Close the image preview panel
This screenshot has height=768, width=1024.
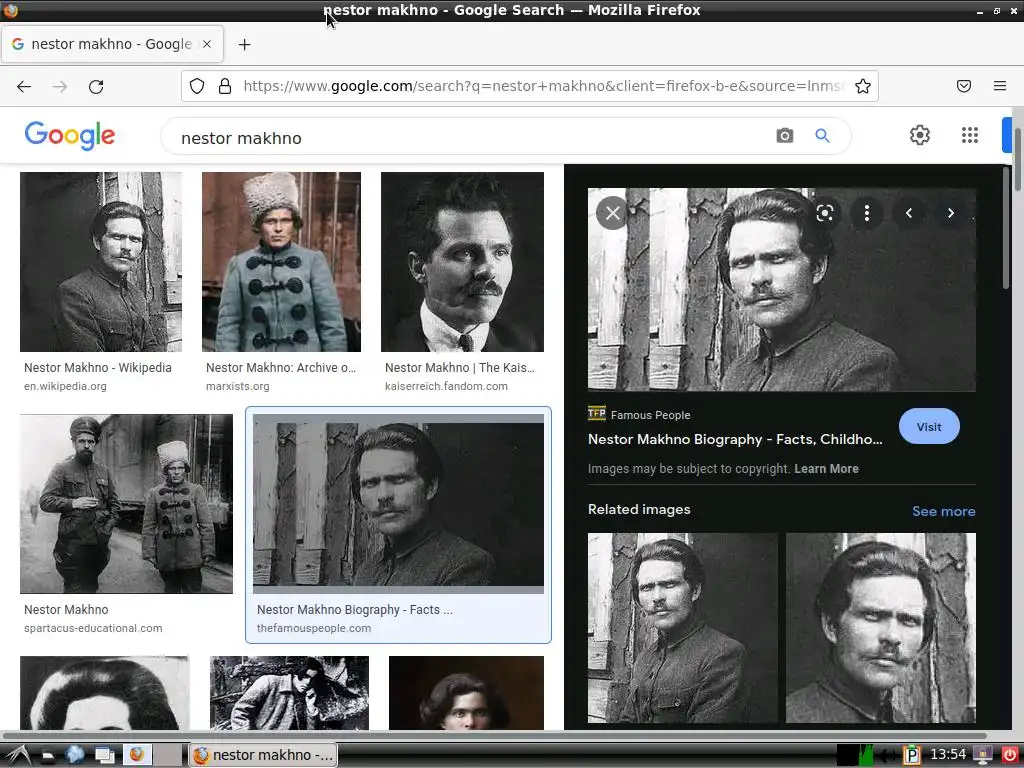[613, 213]
